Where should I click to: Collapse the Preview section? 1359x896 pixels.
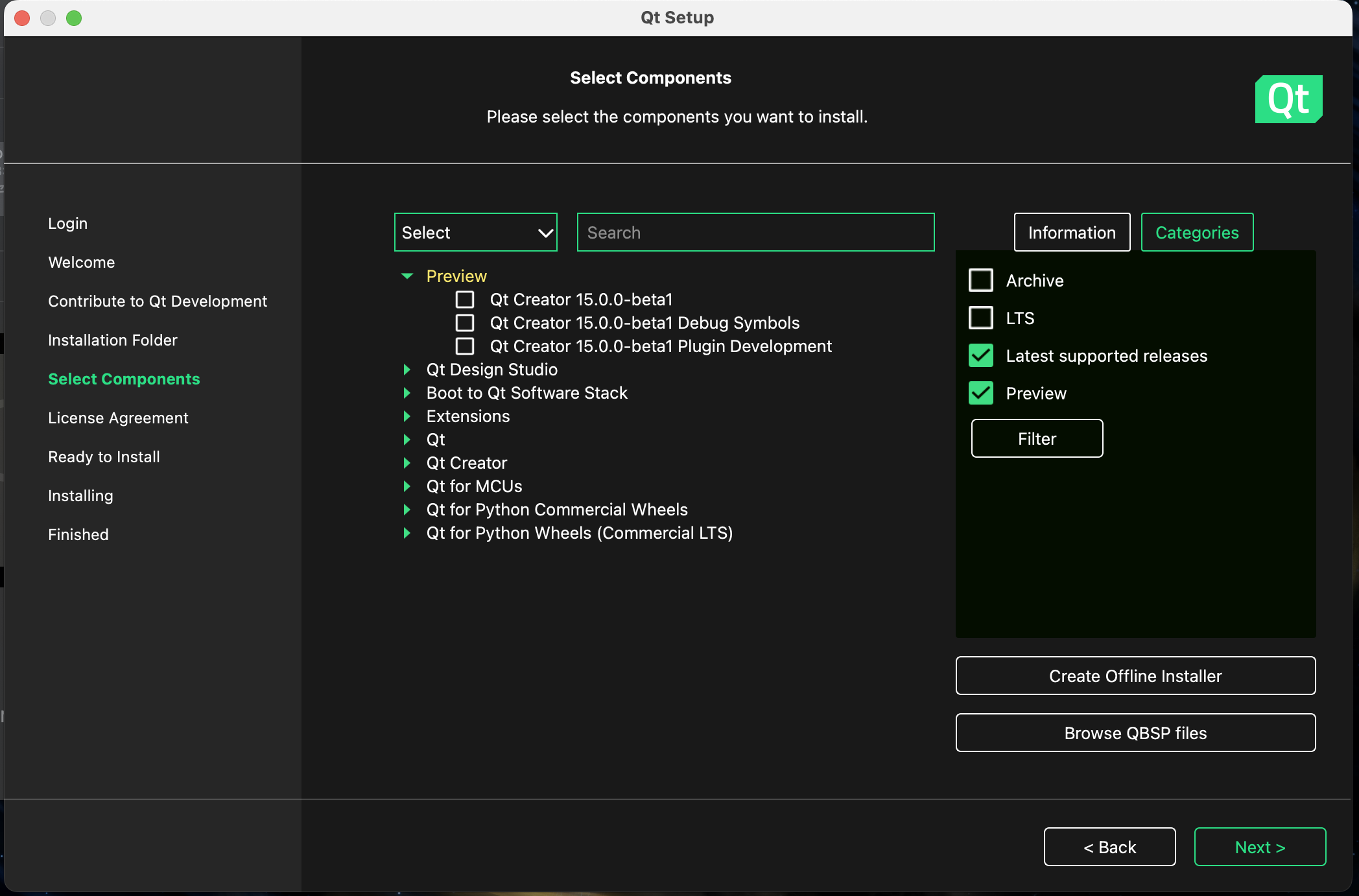tap(407, 276)
